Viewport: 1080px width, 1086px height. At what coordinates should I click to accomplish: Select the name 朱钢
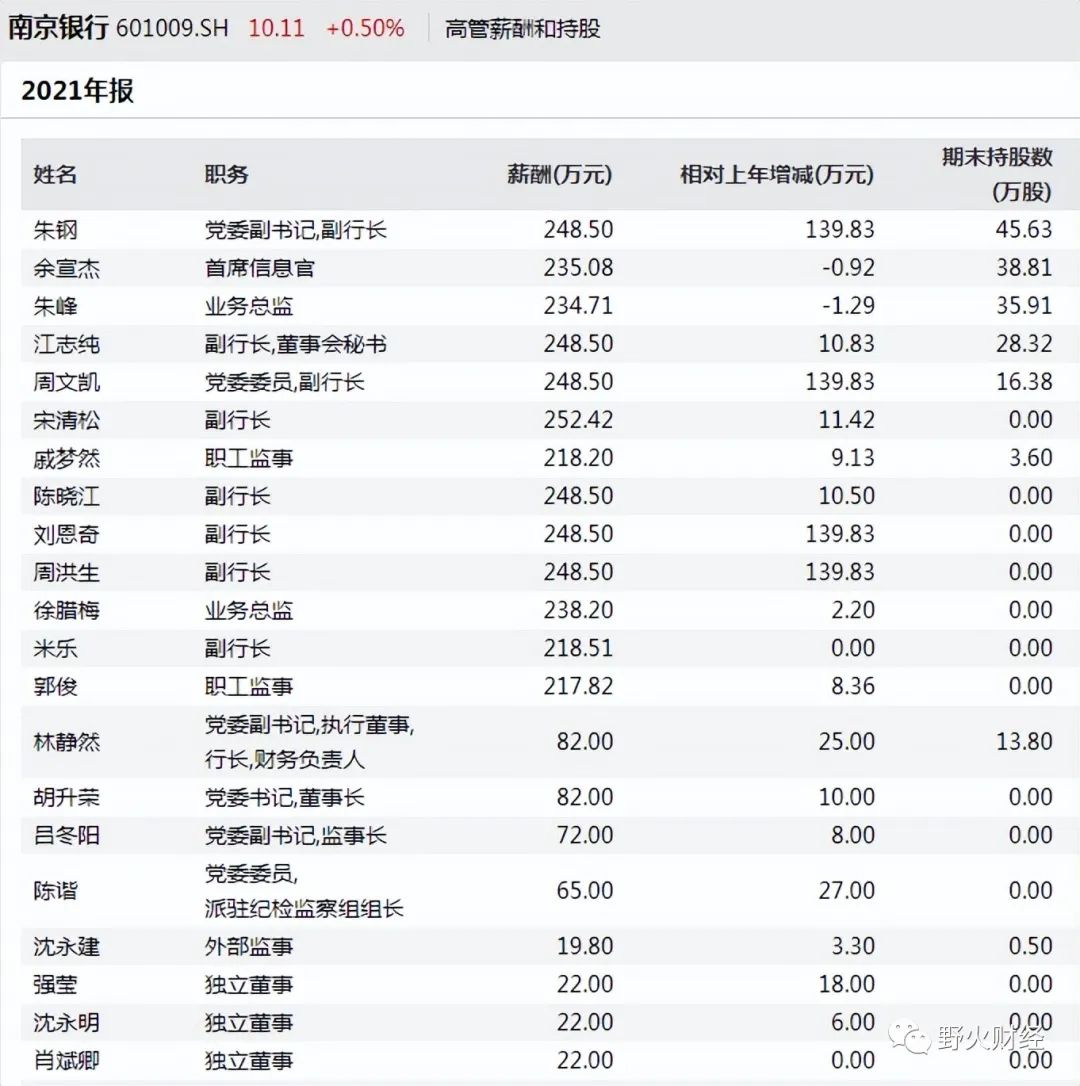click(x=55, y=230)
